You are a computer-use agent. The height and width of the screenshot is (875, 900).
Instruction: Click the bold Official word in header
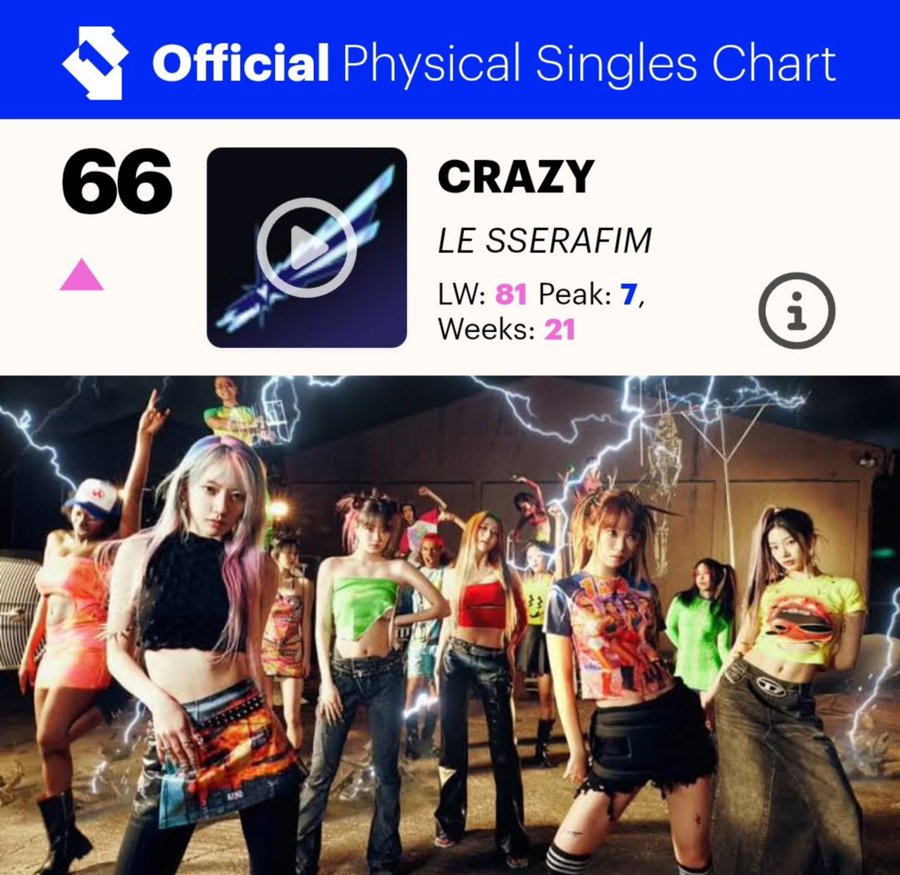click(241, 63)
